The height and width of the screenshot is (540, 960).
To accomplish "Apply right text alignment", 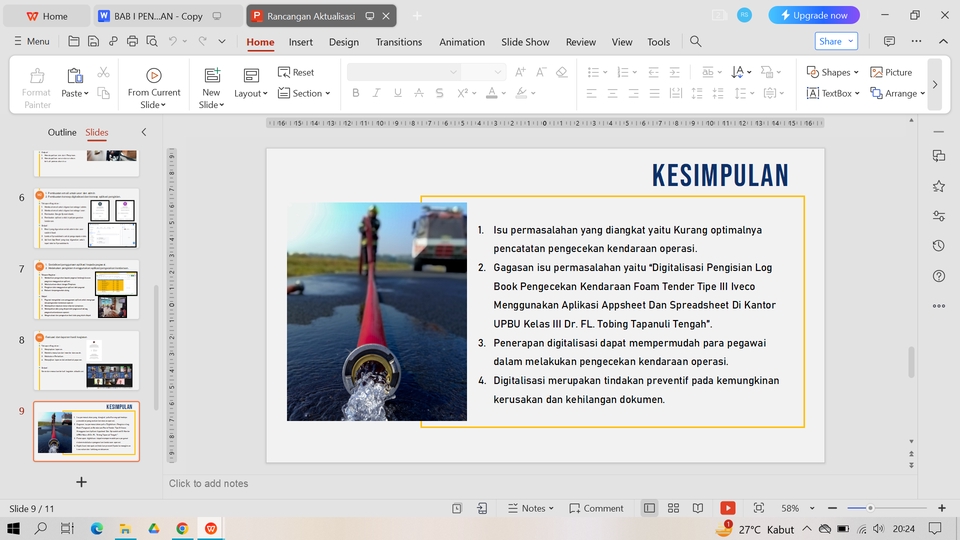I will tap(633, 94).
